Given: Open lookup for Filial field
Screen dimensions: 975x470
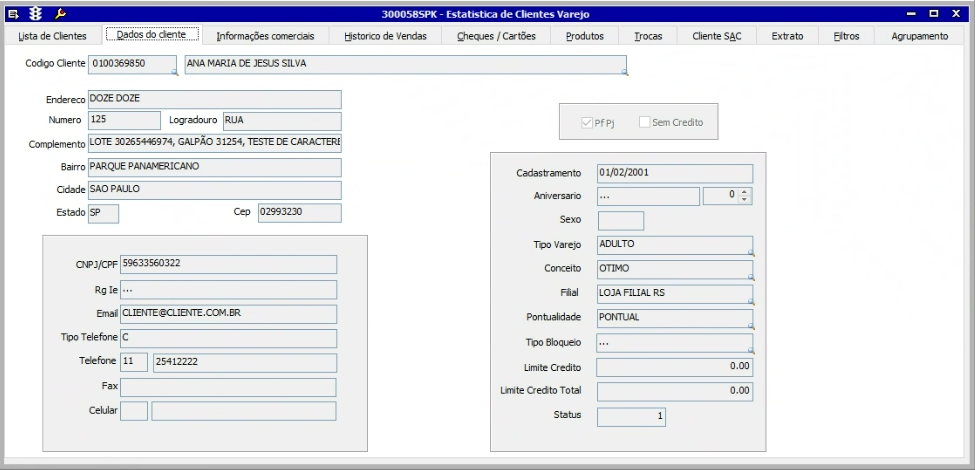Looking at the screenshot, I should (751, 302).
